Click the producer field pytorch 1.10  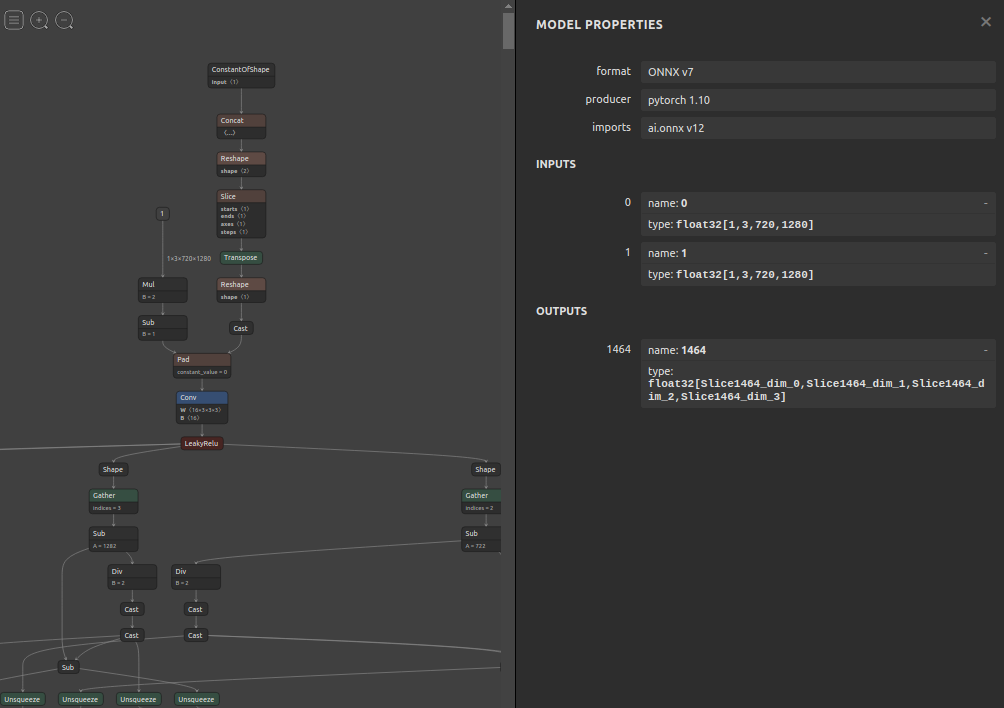818,100
